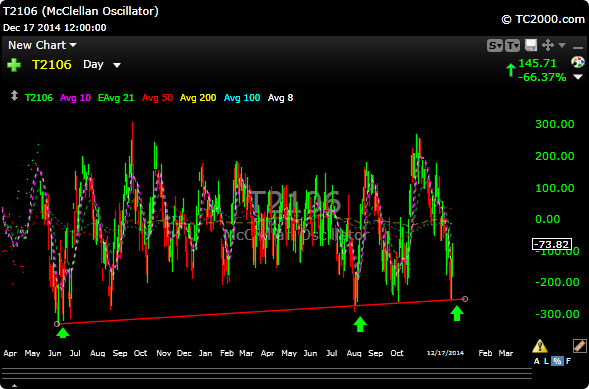This screenshot has width=589, height=389.
Task: Select the red trendline's left end handle
Action: pyautogui.click(x=57, y=324)
